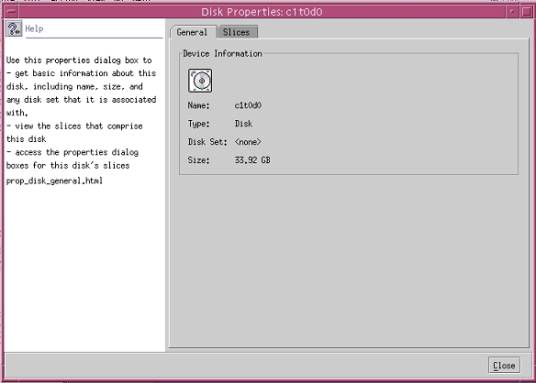Click the Type value Disk
This screenshot has width=536, height=383.
pyautogui.click(x=243, y=123)
